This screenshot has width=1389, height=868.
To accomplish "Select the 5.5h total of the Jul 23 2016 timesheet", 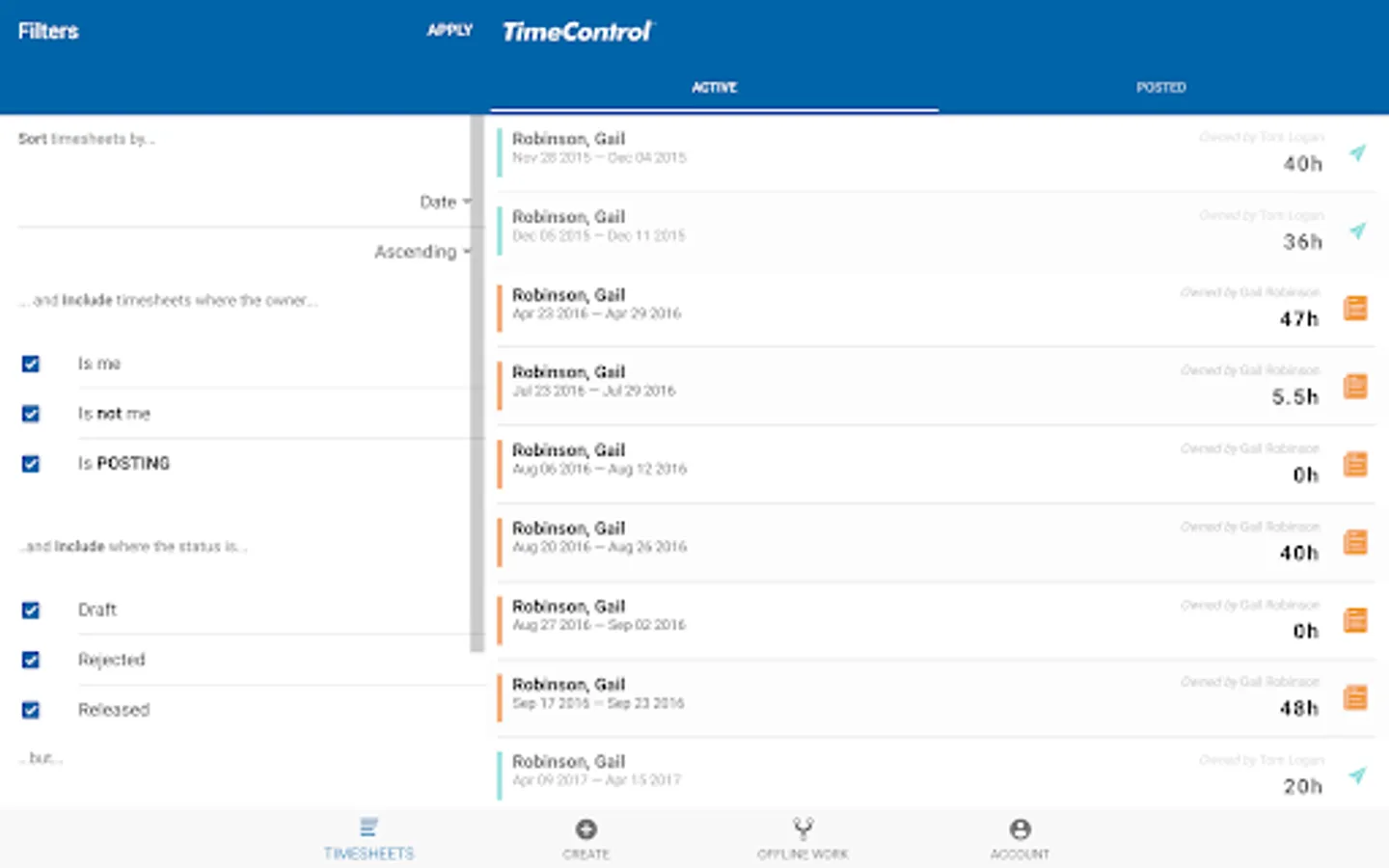I will click(1294, 397).
